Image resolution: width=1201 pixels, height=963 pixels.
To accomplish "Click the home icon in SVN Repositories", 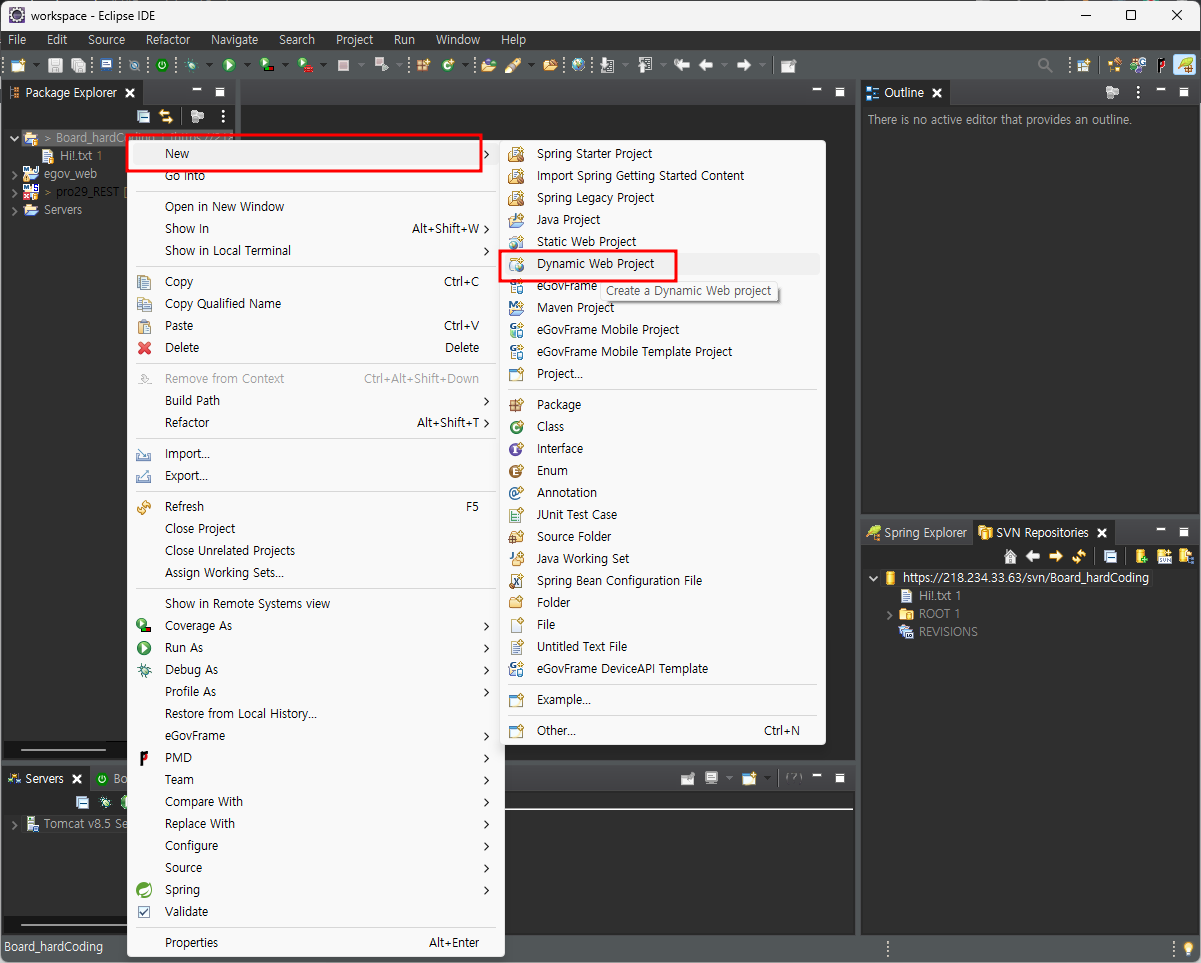I will pyautogui.click(x=1010, y=556).
